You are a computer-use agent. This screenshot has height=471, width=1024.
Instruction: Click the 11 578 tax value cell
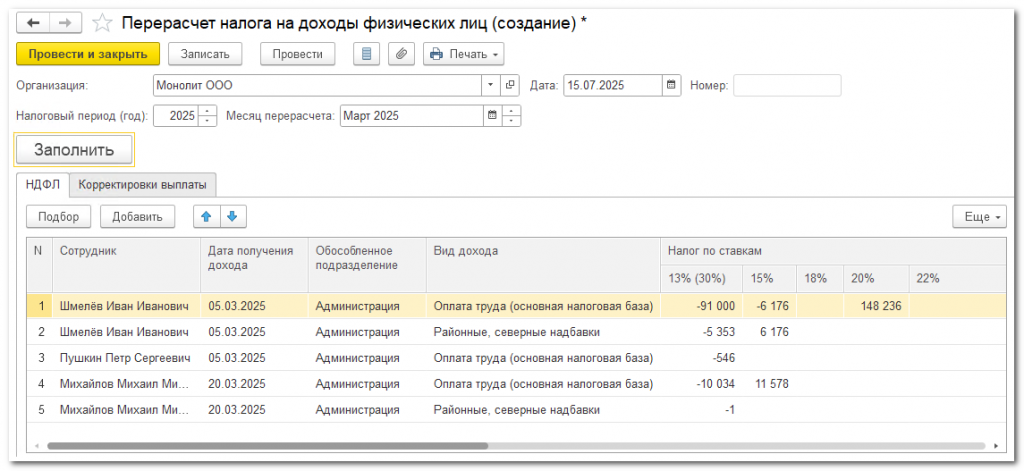[769, 384]
